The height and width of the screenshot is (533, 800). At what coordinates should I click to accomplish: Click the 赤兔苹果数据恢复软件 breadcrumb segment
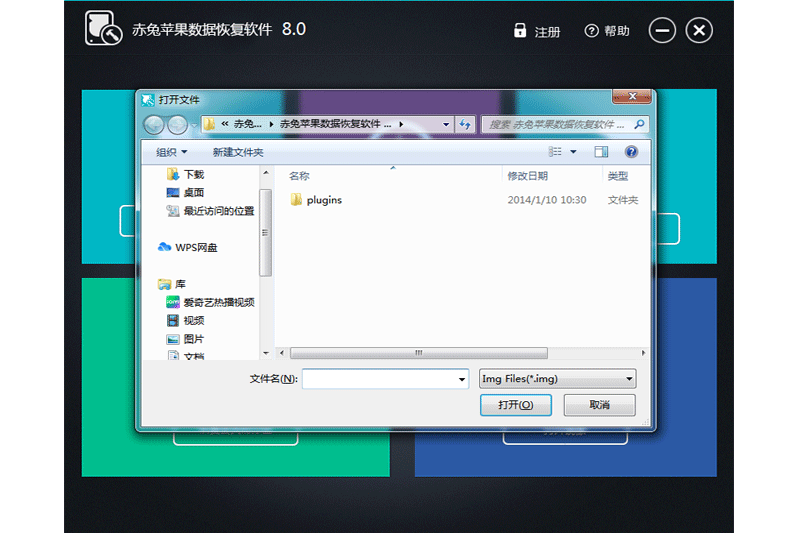pos(336,124)
